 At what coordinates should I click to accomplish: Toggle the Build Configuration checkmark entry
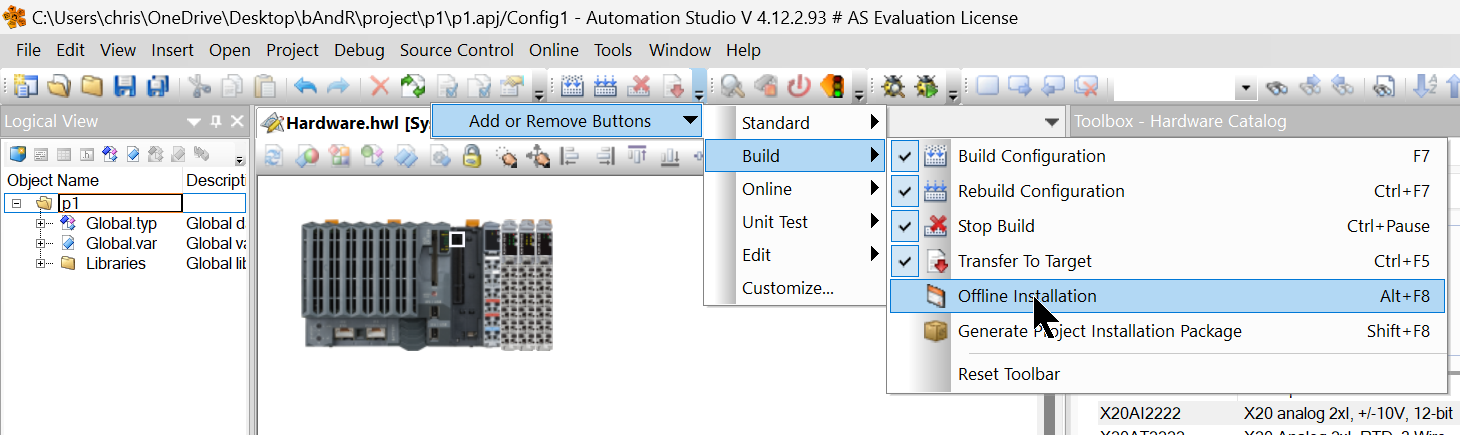pyautogui.click(x=1168, y=156)
